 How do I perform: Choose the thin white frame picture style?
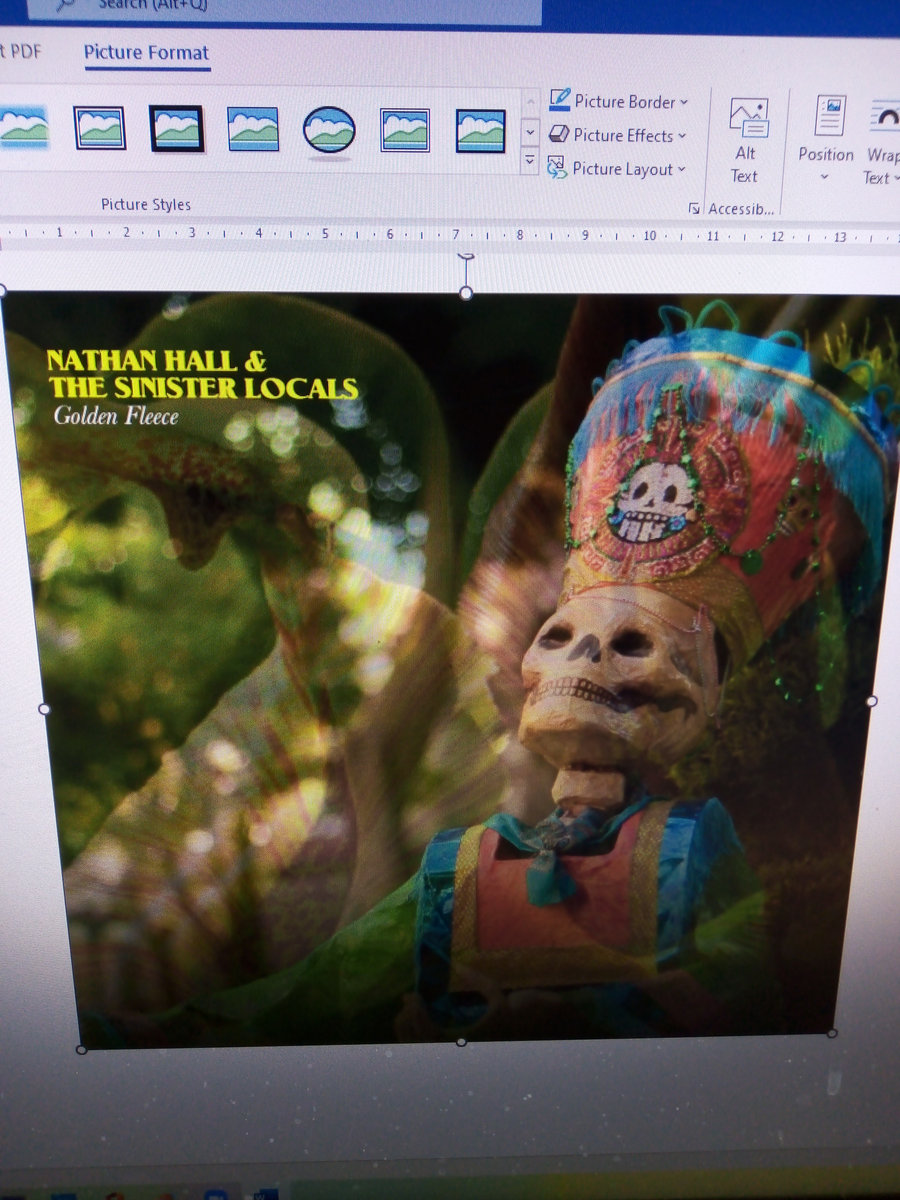(100, 128)
